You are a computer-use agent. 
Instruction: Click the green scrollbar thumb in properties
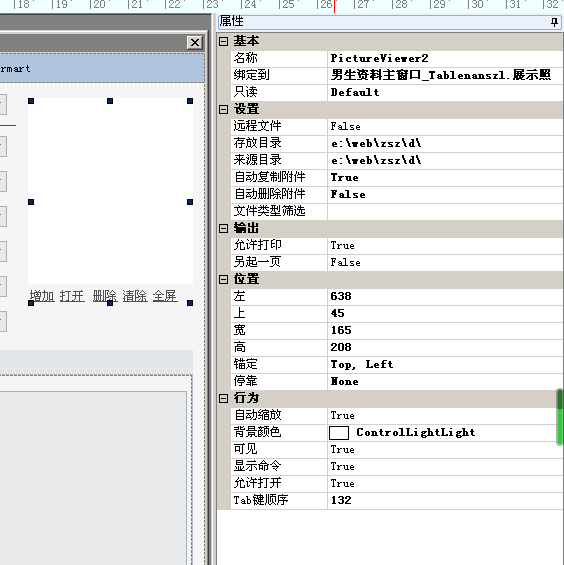560,417
